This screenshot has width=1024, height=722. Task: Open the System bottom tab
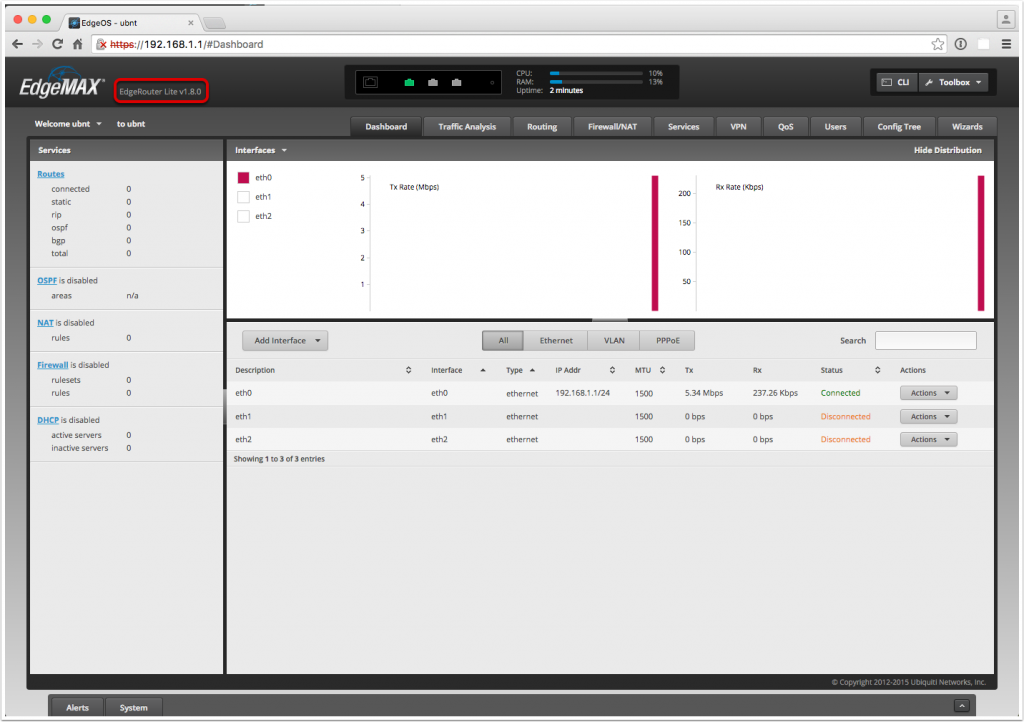133,708
